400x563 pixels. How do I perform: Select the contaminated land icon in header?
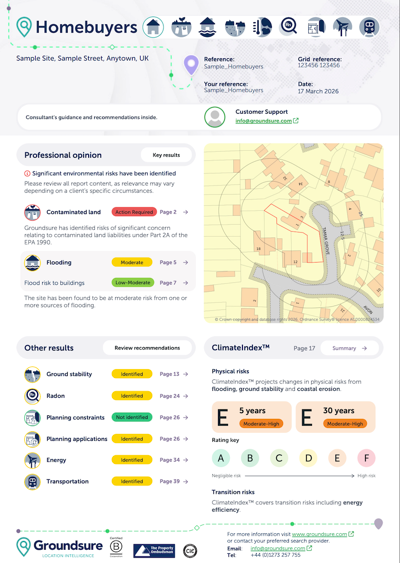point(181,27)
